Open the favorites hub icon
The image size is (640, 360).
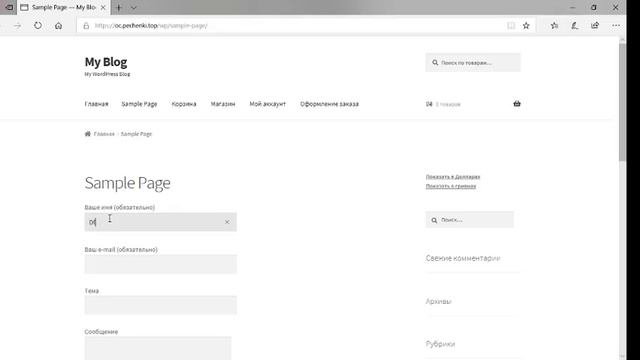[x=554, y=26]
